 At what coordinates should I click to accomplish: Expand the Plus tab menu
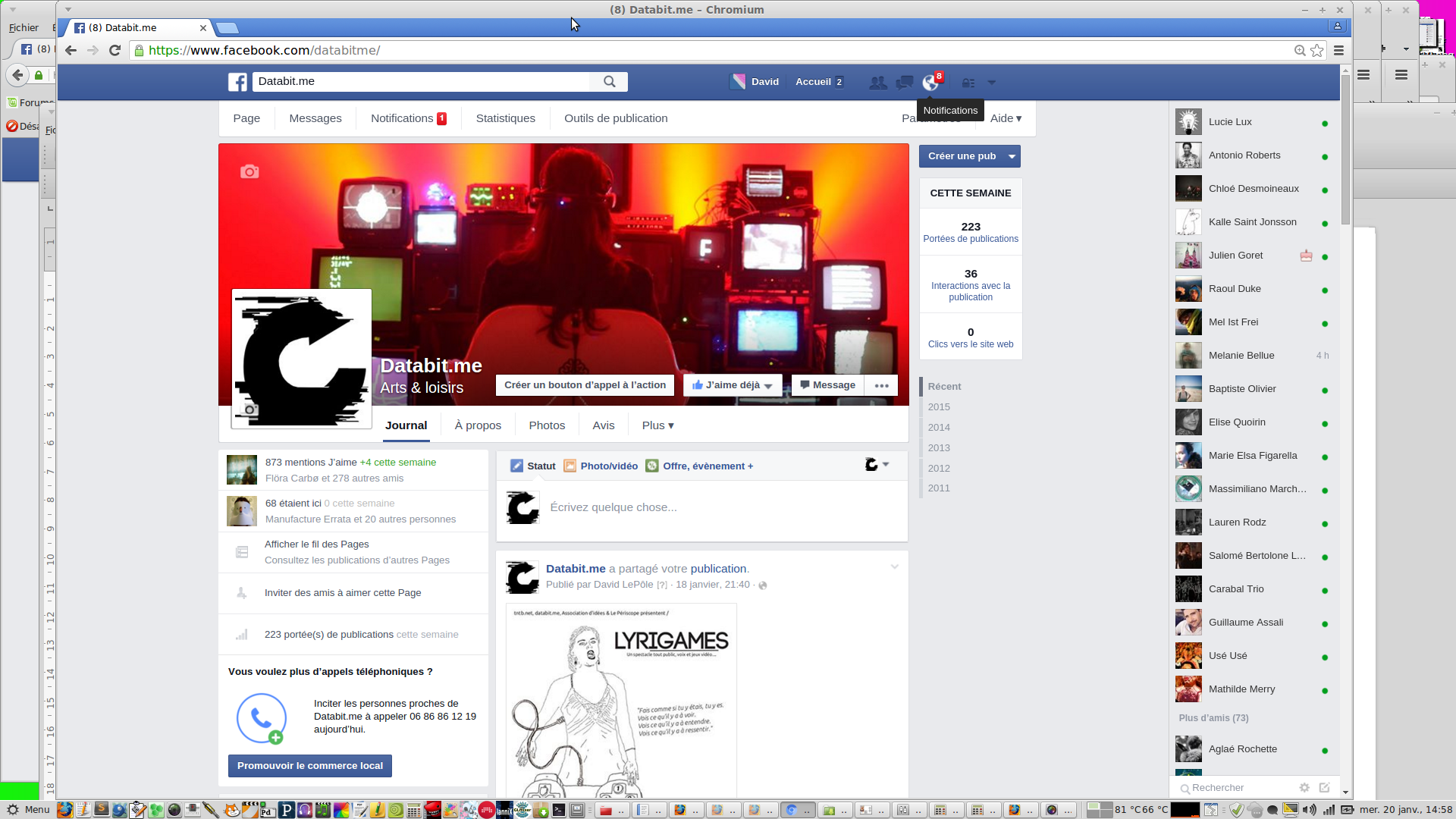657,425
